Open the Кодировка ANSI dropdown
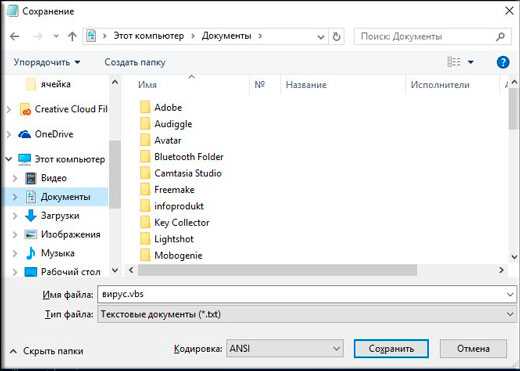The width and height of the screenshot is (520, 371). click(285, 349)
